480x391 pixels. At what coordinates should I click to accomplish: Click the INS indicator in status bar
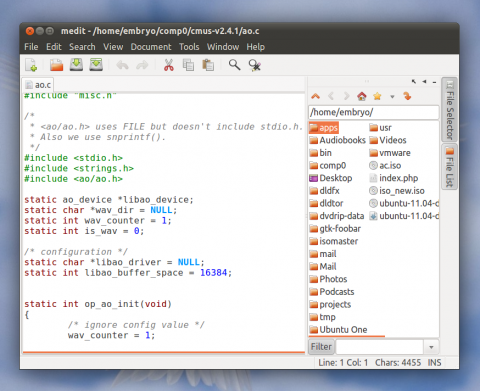point(434,363)
